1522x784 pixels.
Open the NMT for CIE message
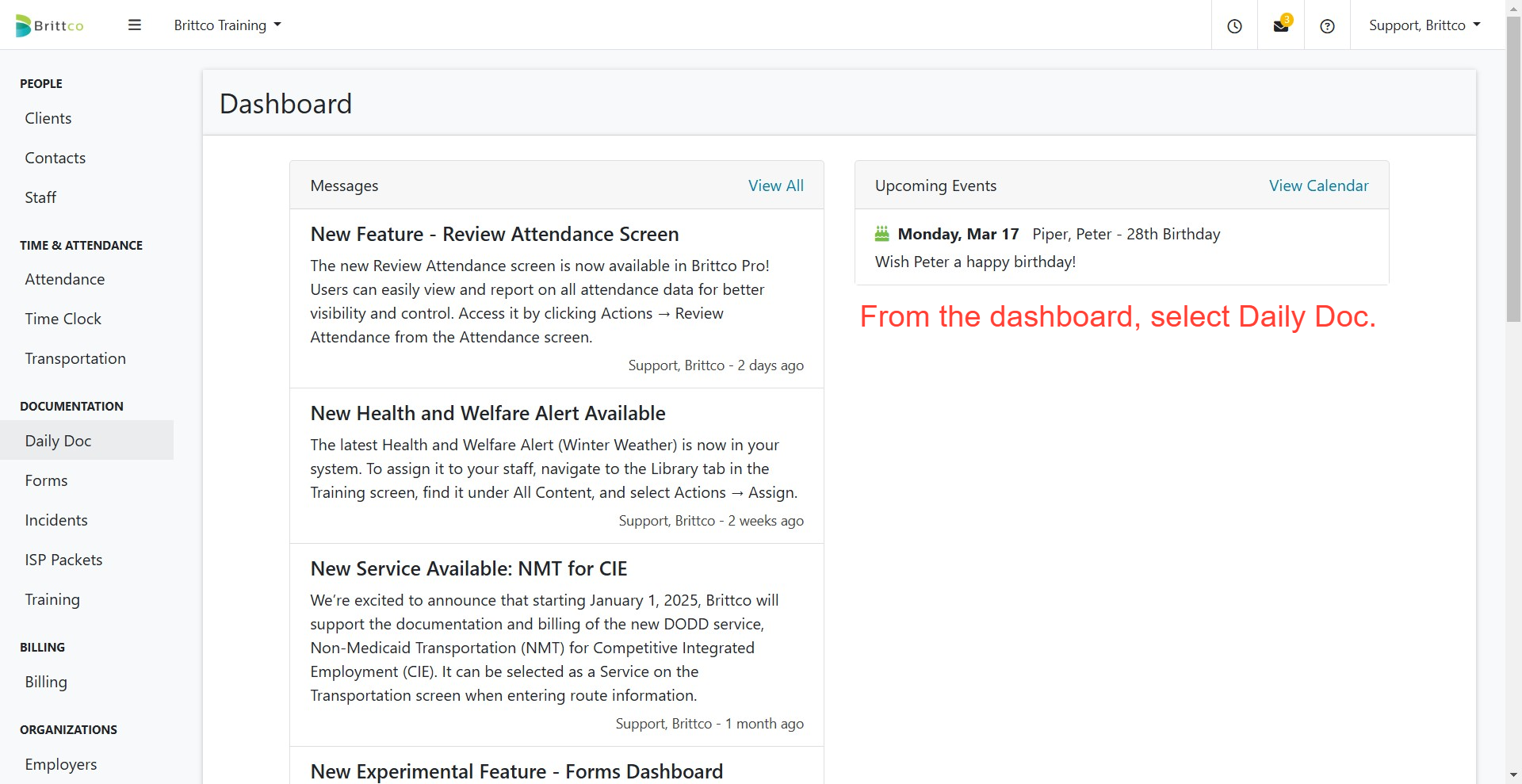pos(469,568)
